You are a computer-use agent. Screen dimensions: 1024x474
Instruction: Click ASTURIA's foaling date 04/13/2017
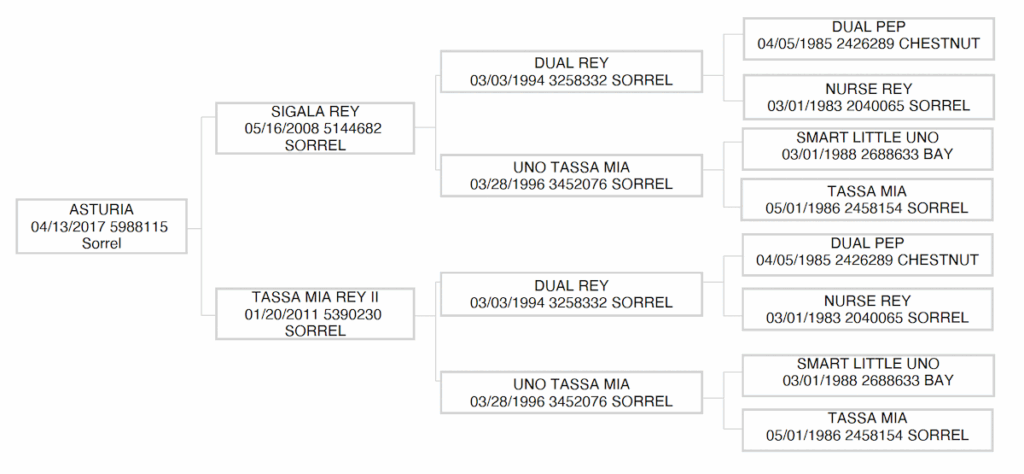(69, 226)
